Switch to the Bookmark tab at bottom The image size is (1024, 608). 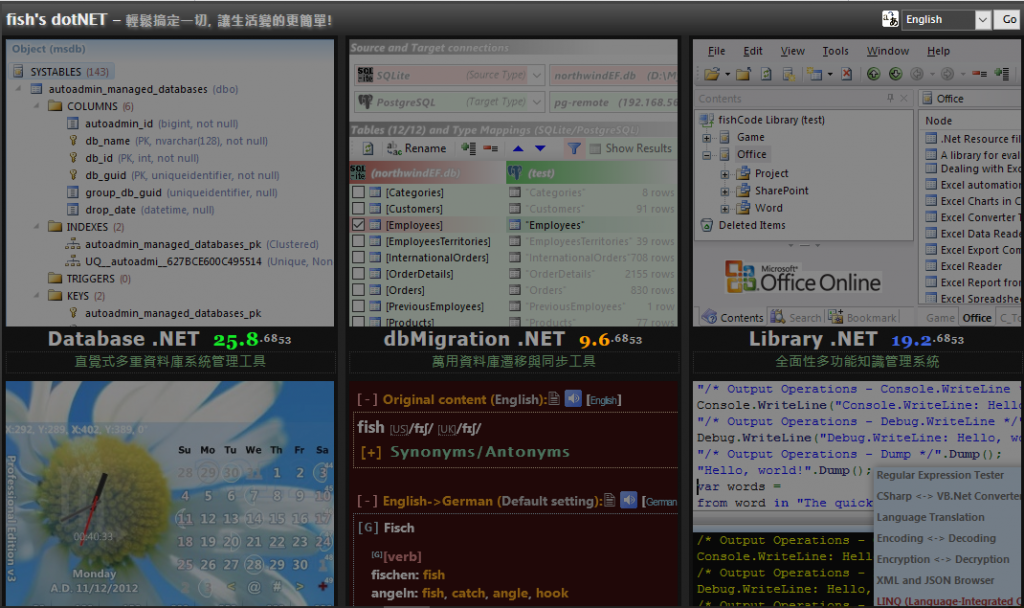pyautogui.click(x=863, y=317)
